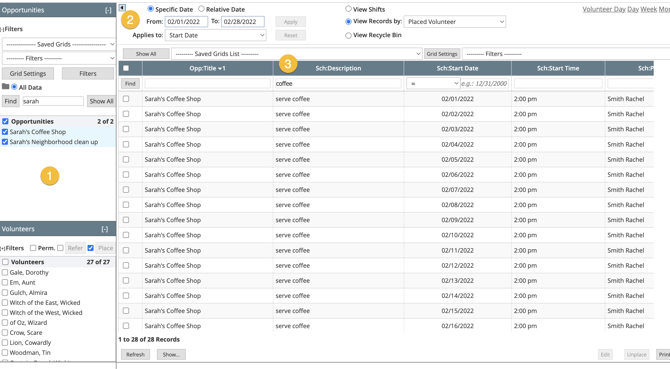Sort by the Sch:Description column header
Viewport: 670px width, 369px height.
pos(338,68)
